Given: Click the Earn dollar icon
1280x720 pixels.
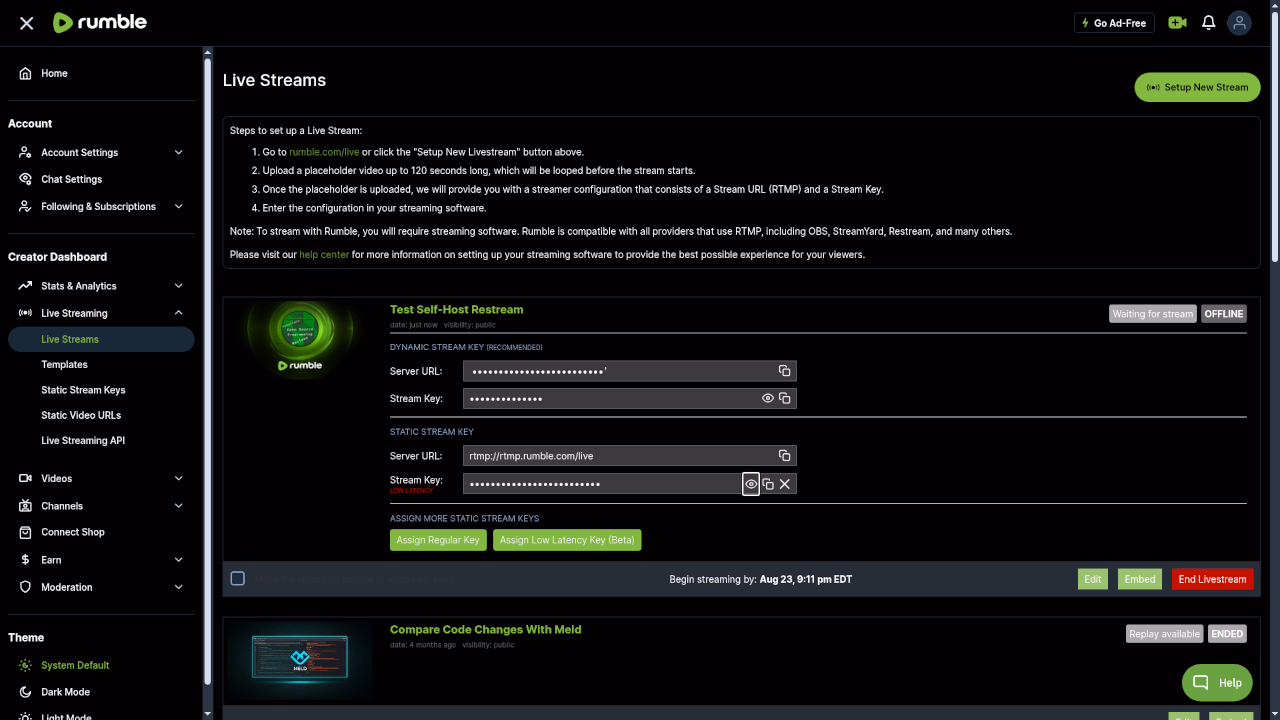Looking at the screenshot, I should coord(25,560).
